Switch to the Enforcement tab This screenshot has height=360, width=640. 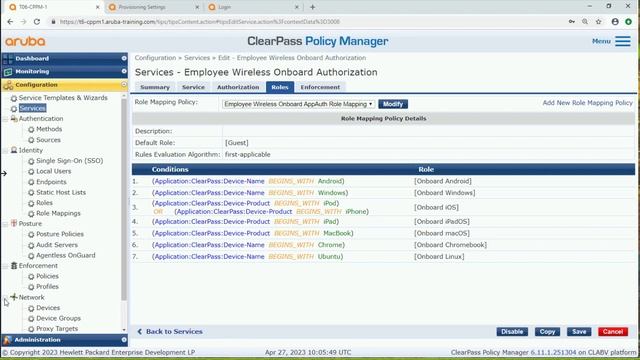(320, 87)
